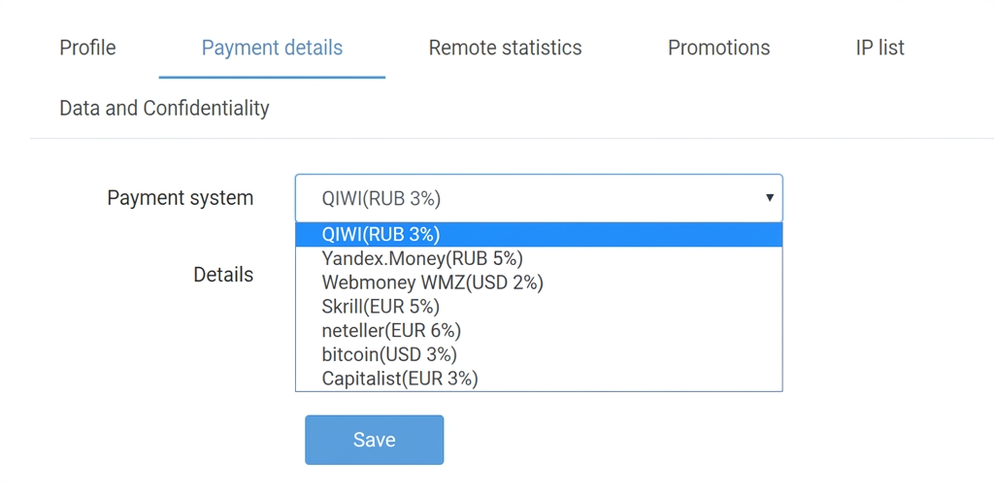Click the Details field label
The width and height of the screenshot is (994, 484).
(223, 275)
